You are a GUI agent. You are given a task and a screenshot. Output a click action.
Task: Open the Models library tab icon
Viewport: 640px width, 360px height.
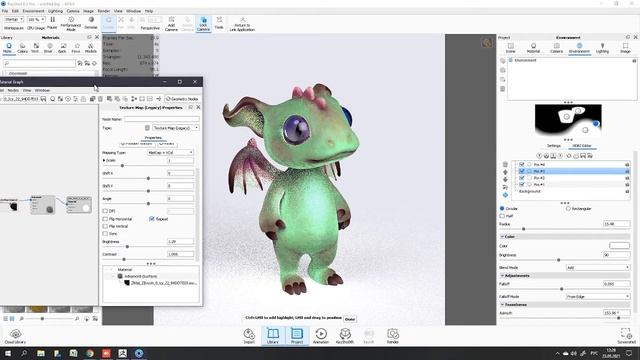click(91, 48)
